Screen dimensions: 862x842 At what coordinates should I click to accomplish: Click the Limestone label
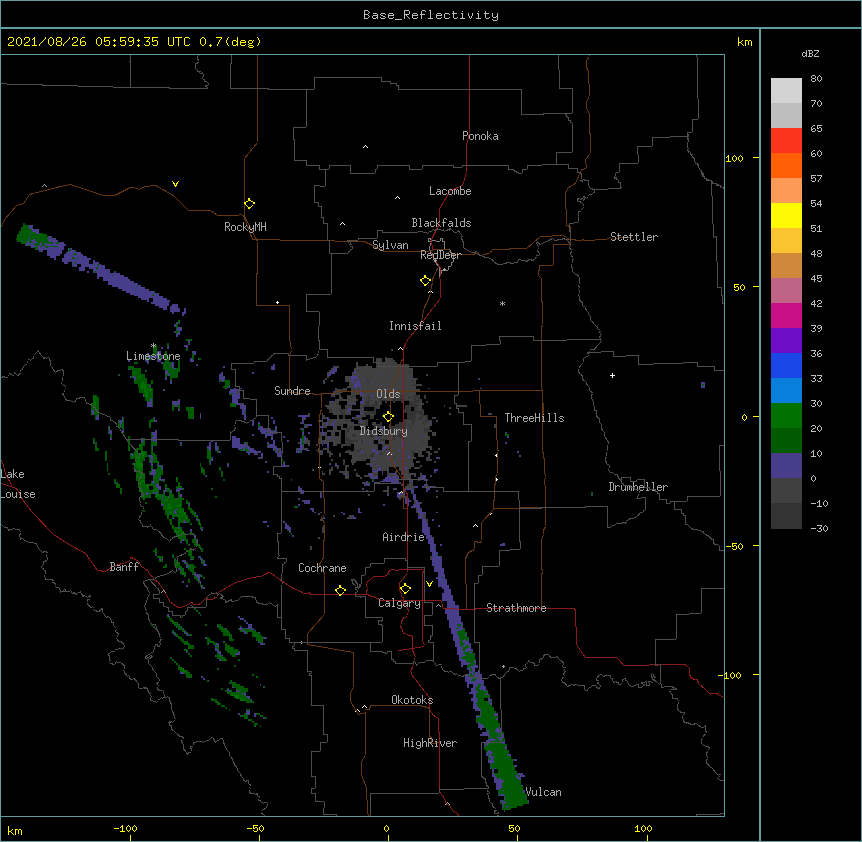point(153,356)
